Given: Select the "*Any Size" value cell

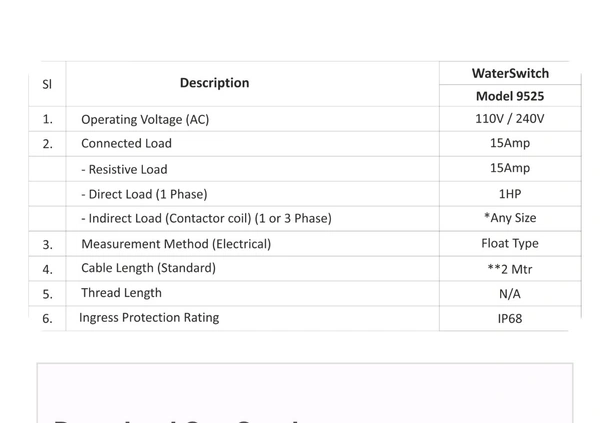Looking at the screenshot, I should point(509,218).
